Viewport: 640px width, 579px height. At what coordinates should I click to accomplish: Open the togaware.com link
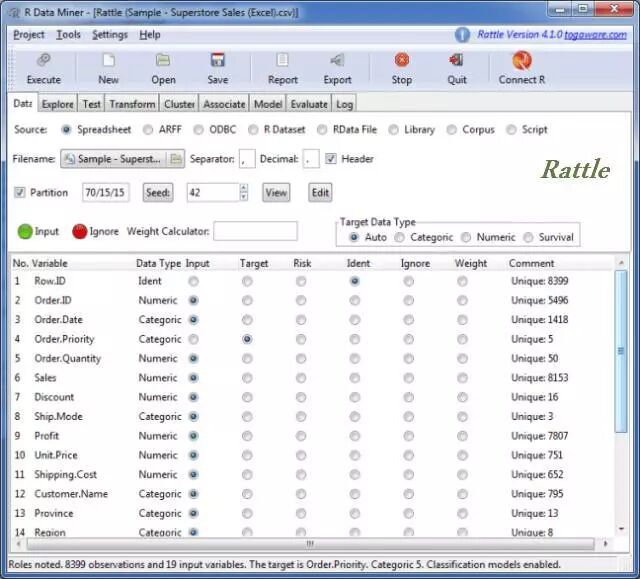[595, 35]
